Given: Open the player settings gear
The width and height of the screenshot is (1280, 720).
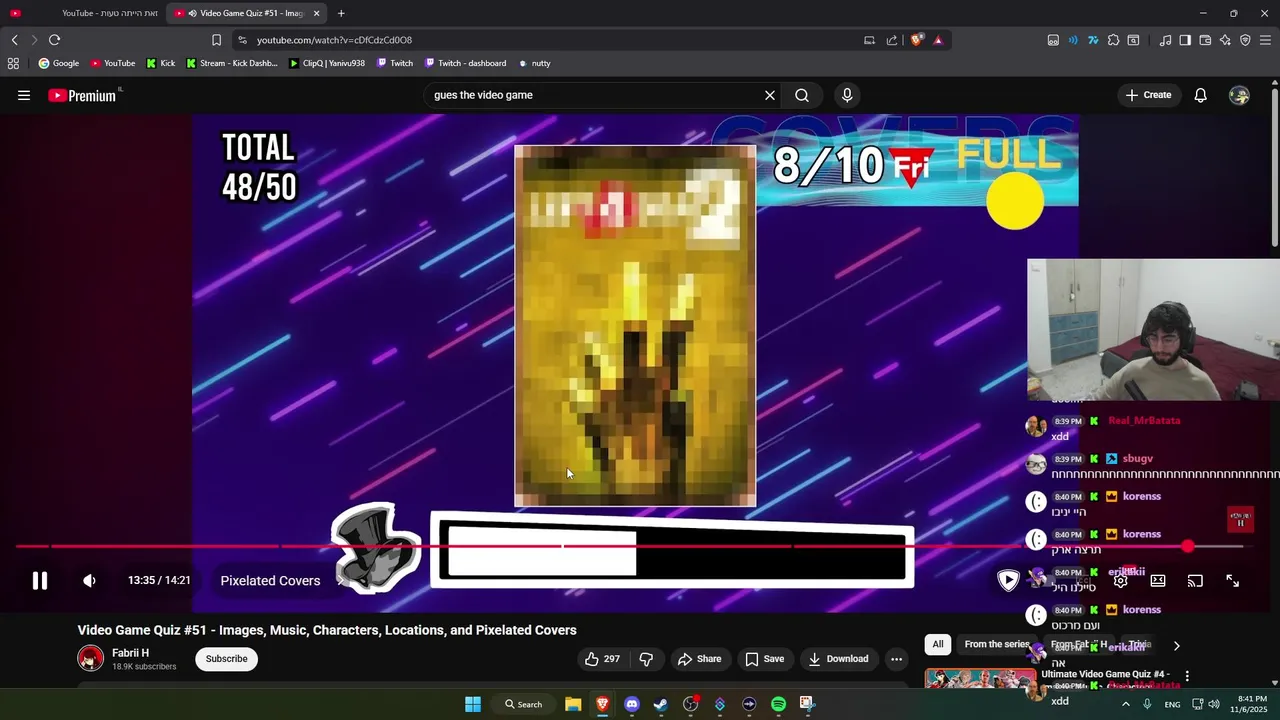Looking at the screenshot, I should point(1121,581).
